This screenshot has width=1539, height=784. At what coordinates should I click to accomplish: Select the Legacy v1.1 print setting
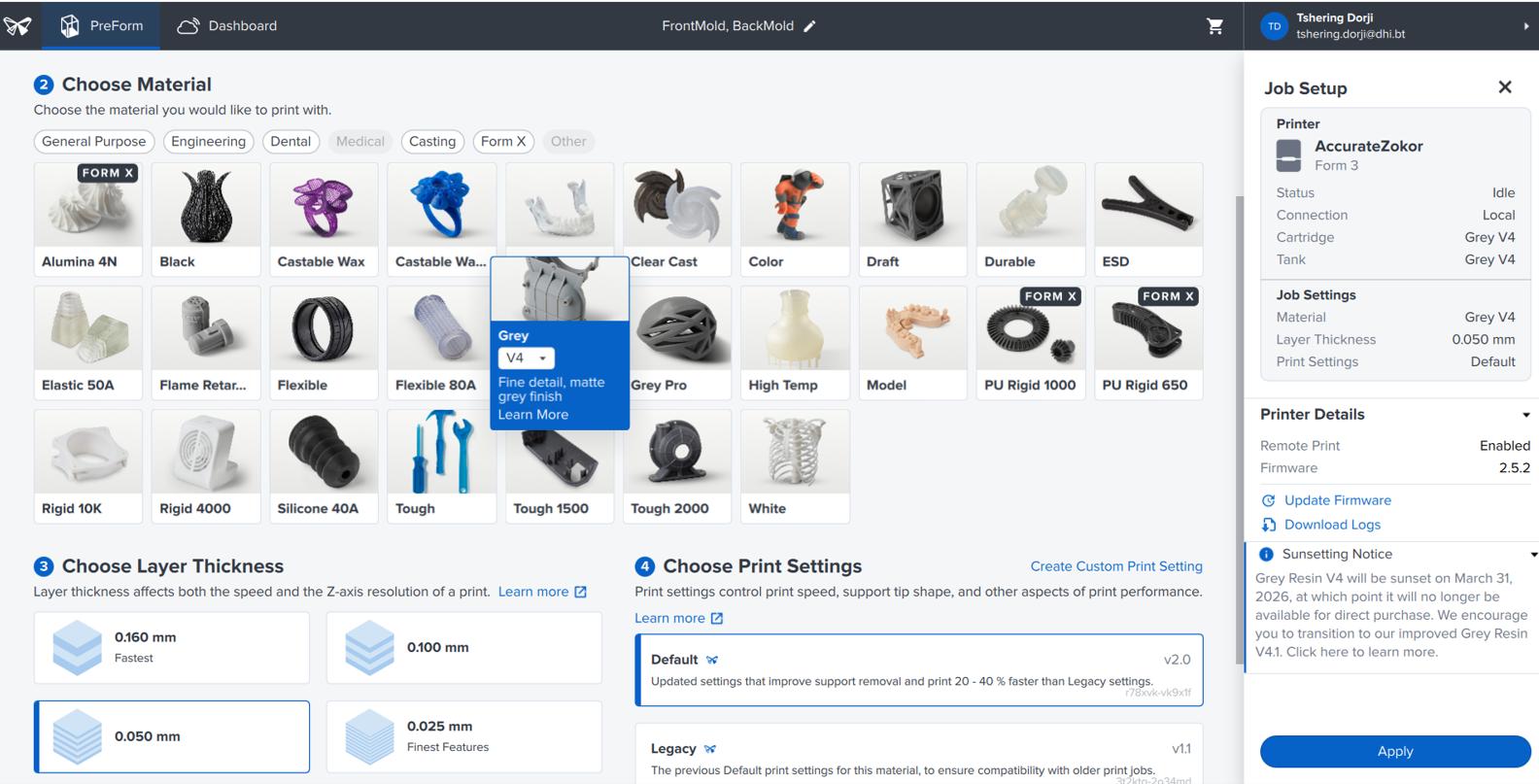(x=919, y=754)
